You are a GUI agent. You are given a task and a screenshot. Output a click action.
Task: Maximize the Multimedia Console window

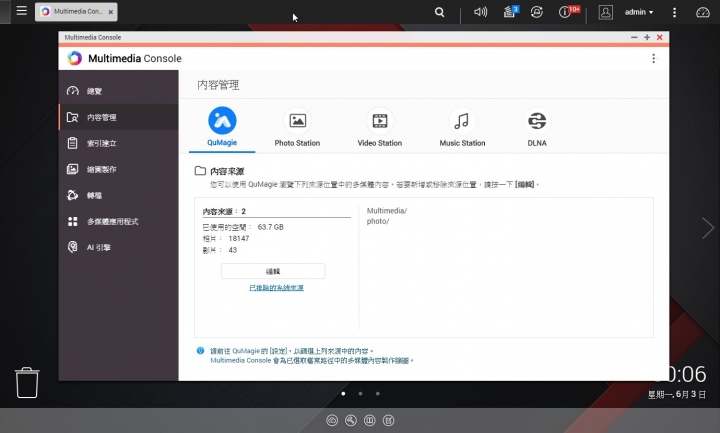[647, 37]
